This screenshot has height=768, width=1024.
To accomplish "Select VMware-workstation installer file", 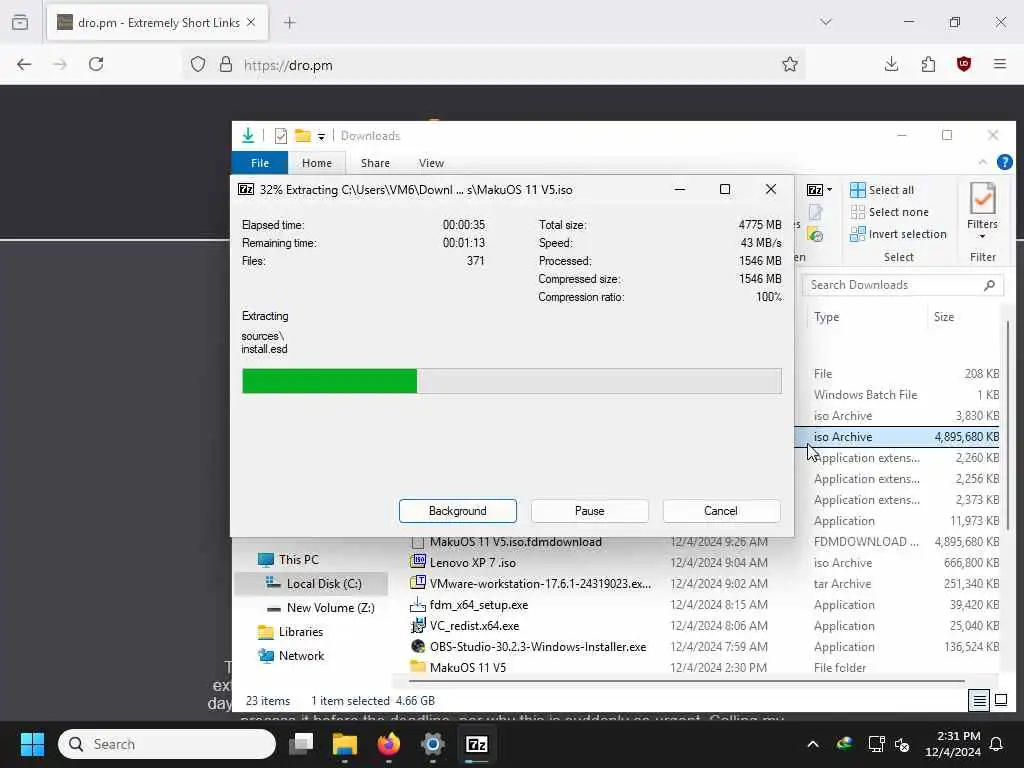I will tap(540, 584).
